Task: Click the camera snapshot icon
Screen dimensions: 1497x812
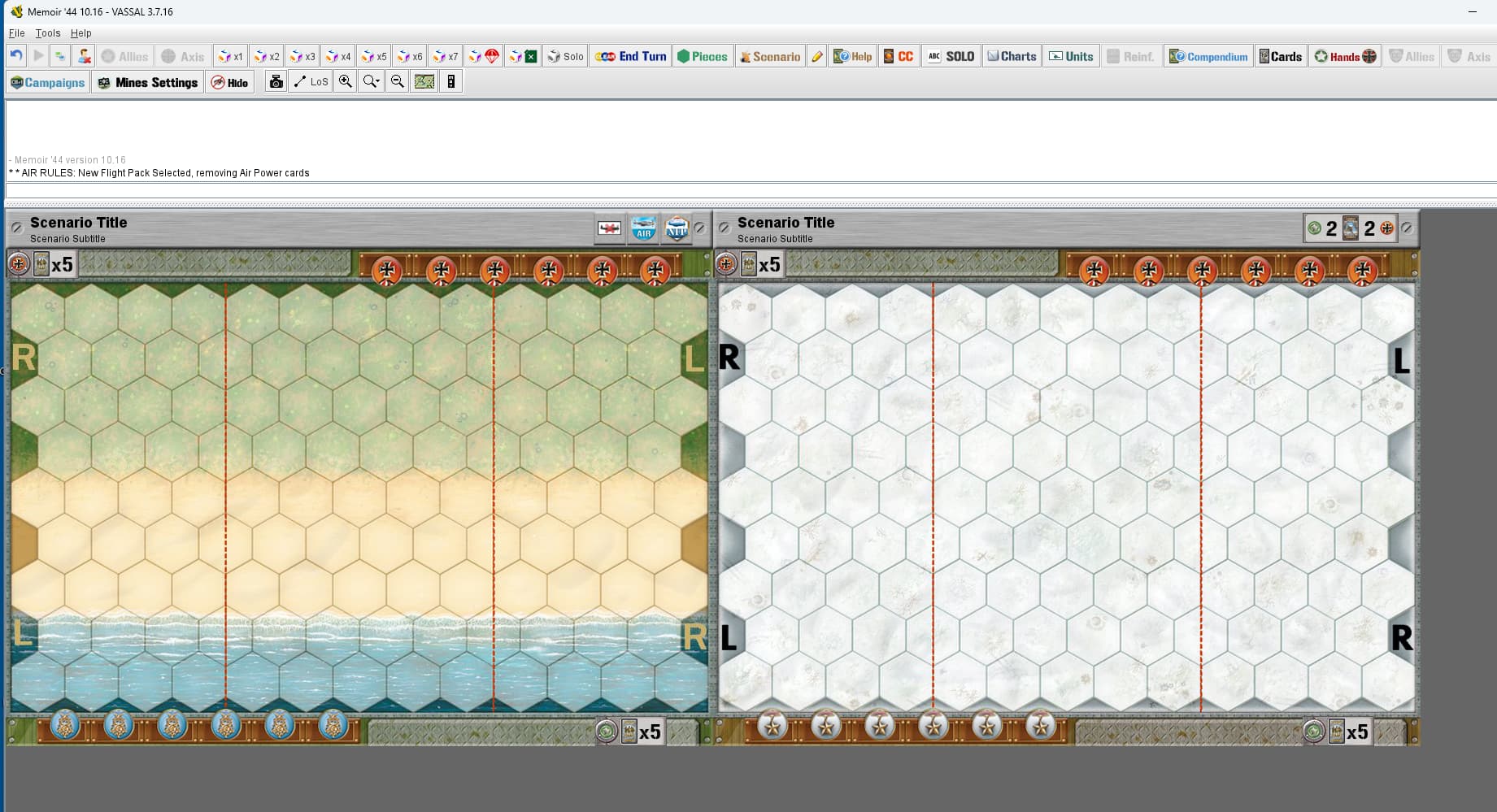Action: coord(276,82)
